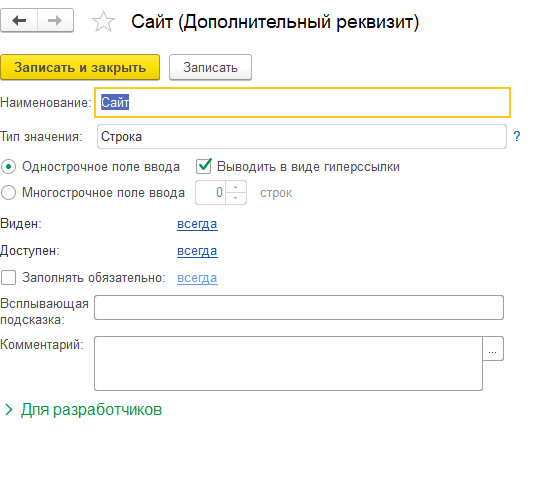Click the Тип значения field
Viewport: 539px width, 480px height.
302,137
